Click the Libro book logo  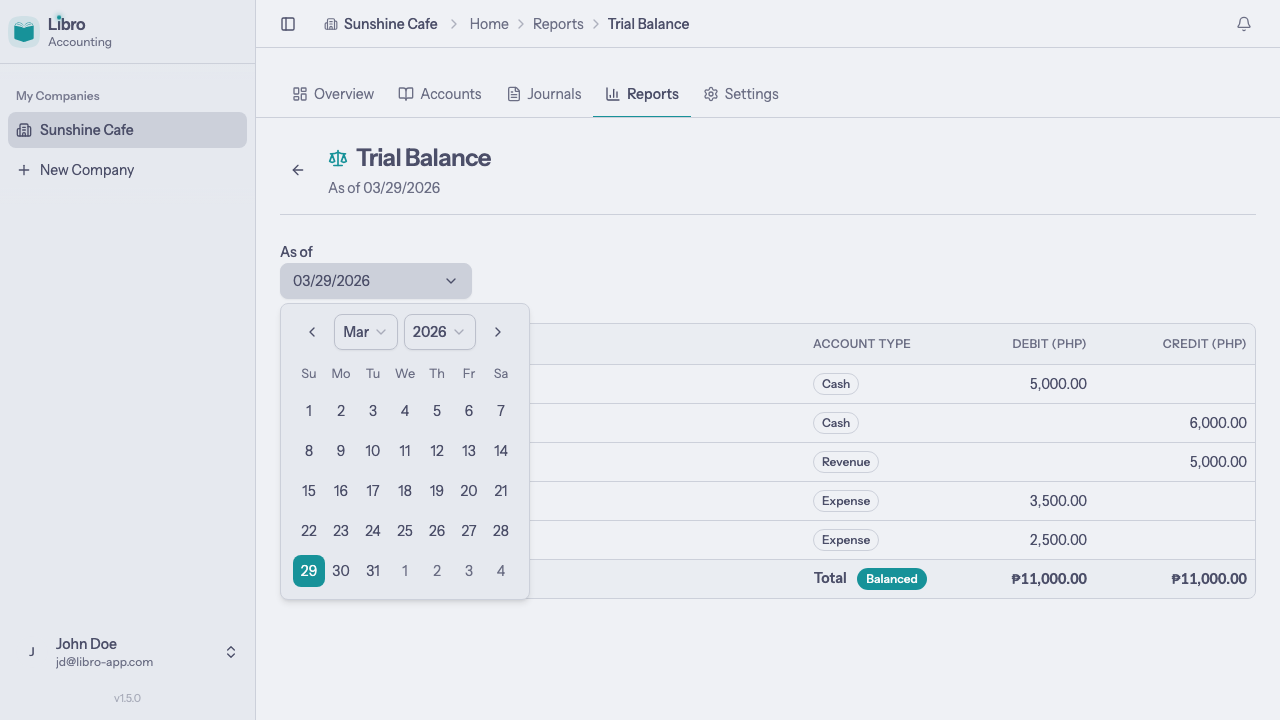click(x=24, y=32)
